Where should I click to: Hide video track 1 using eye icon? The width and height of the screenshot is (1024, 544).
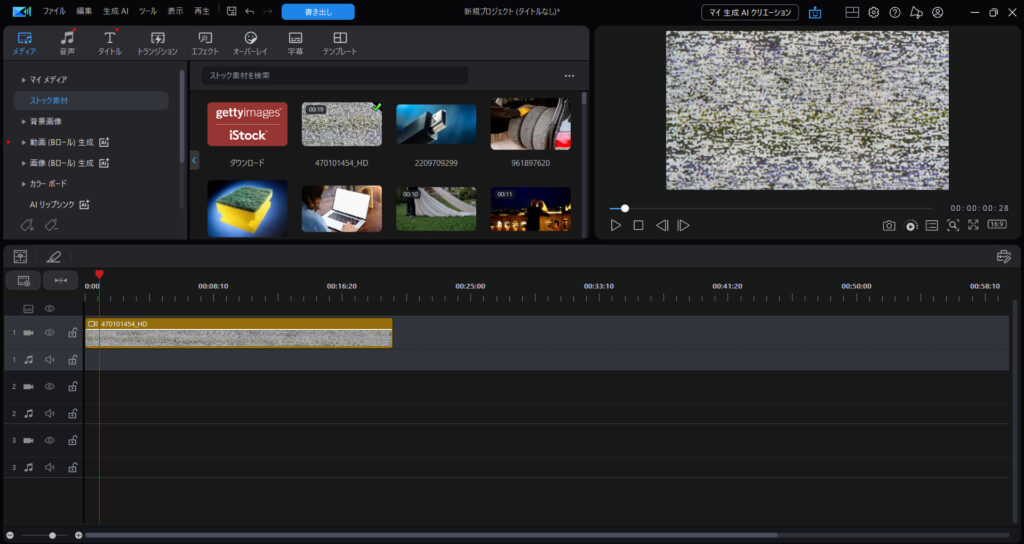[x=49, y=332]
